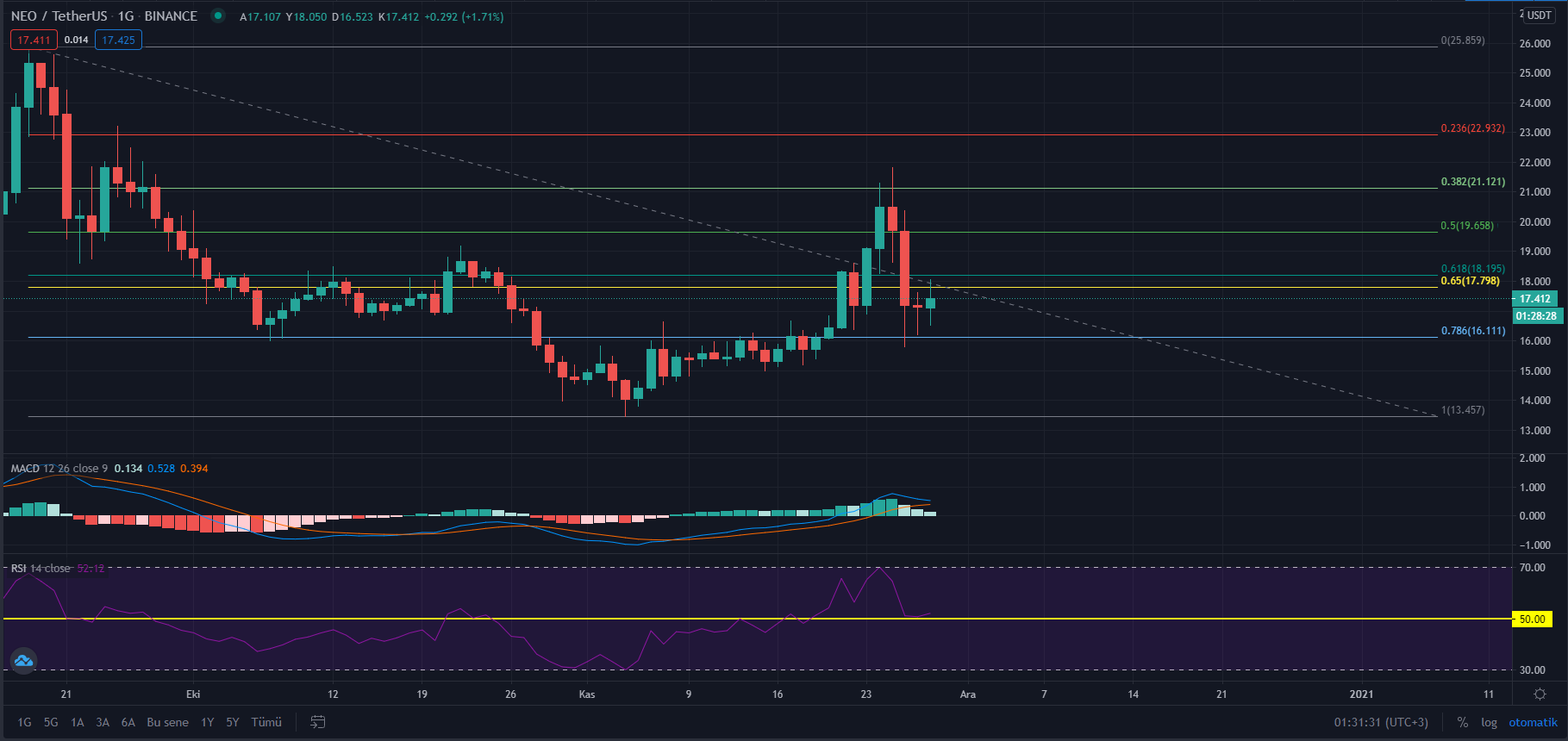
Task: Click the RSI value 52.12
Action: click(x=91, y=569)
